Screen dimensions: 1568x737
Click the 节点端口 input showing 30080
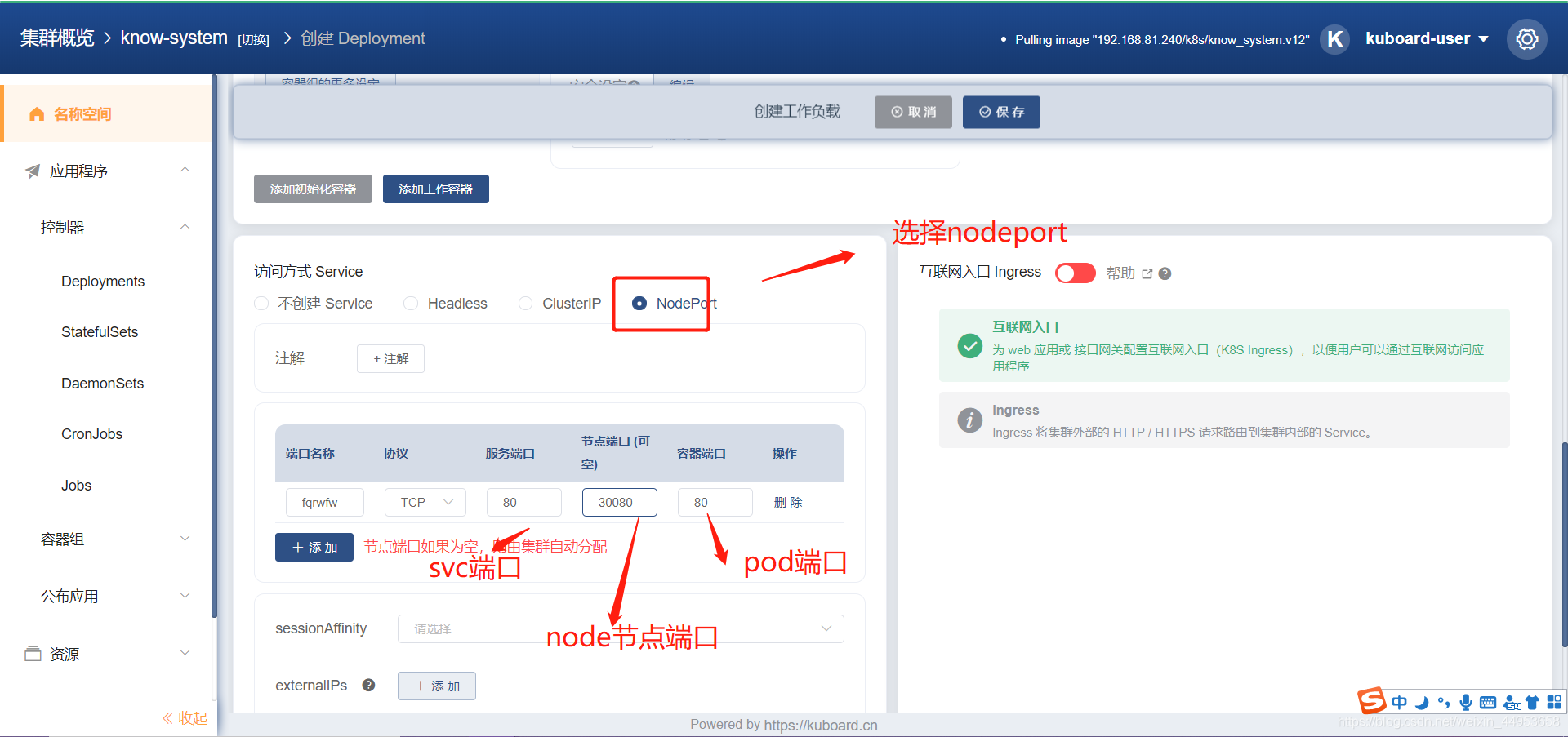point(619,502)
